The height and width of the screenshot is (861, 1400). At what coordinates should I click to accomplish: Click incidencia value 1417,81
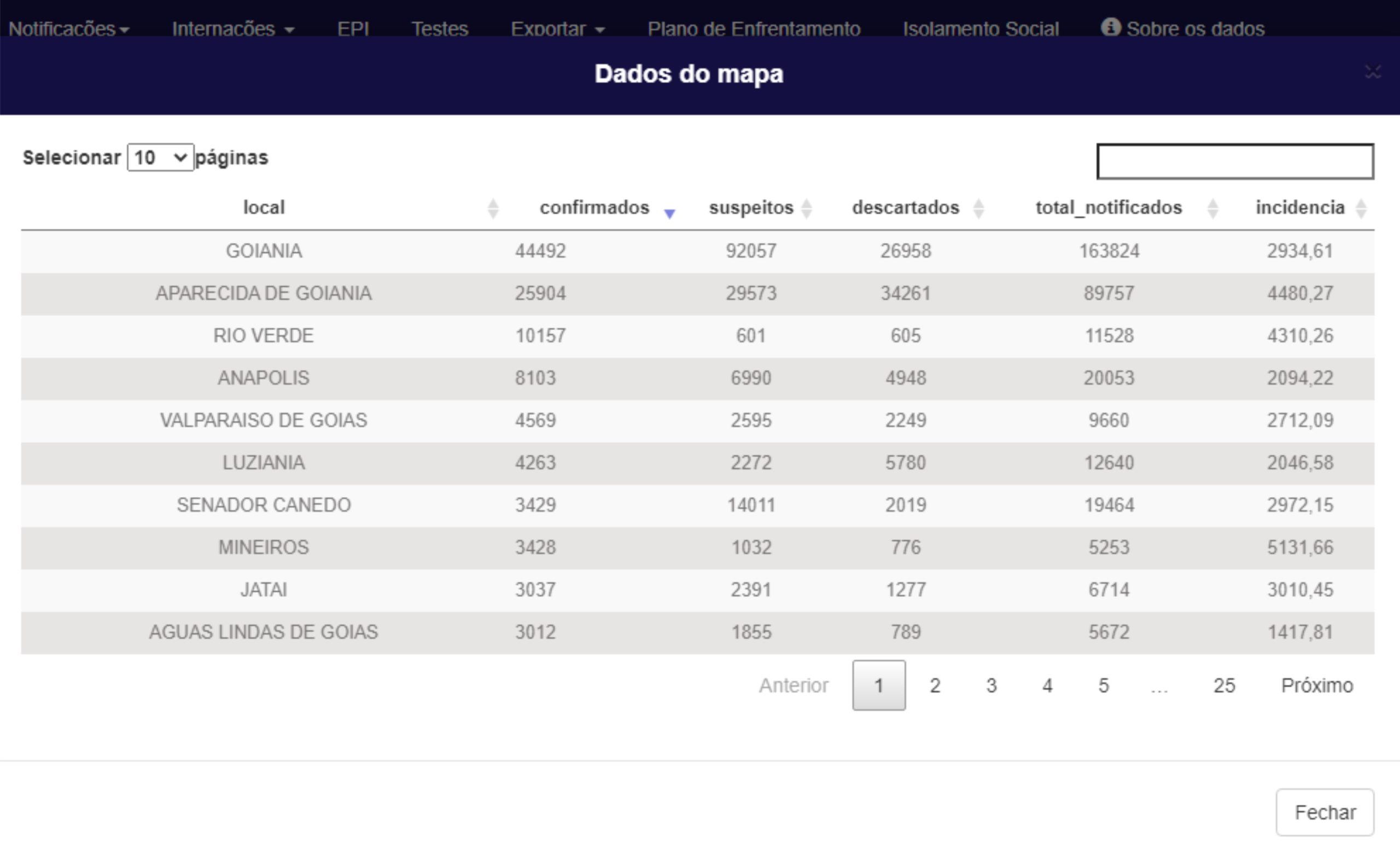point(1300,632)
